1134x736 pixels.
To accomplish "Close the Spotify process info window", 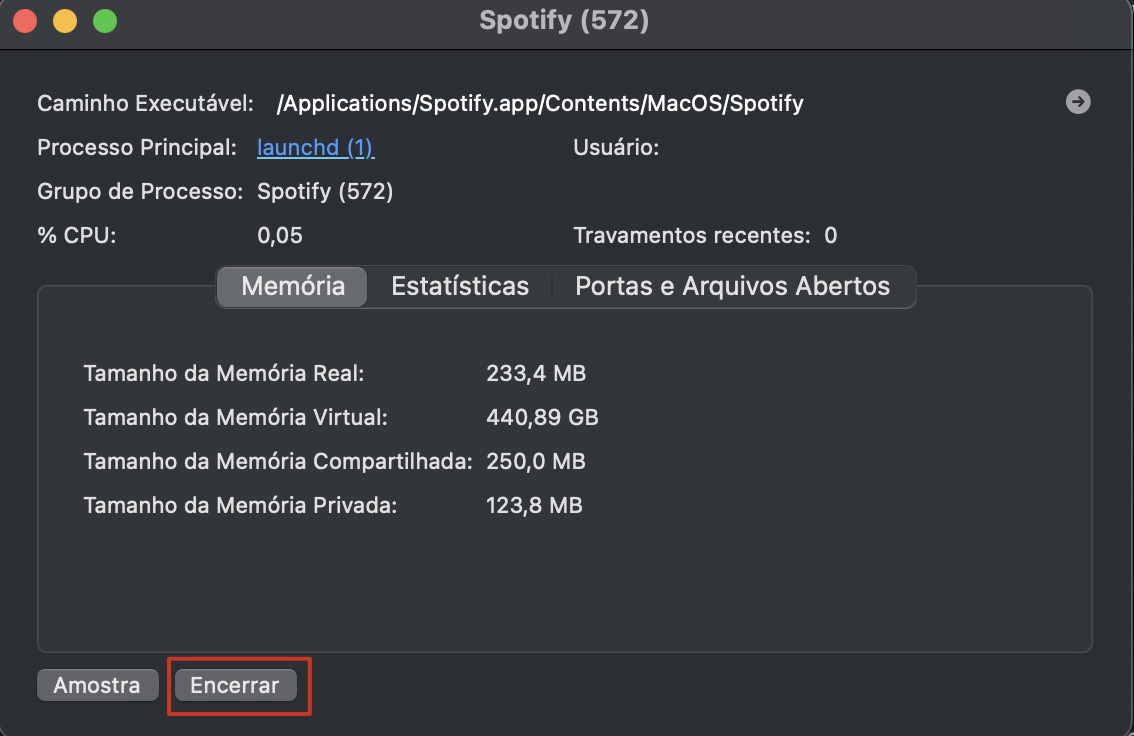I will (x=24, y=19).
